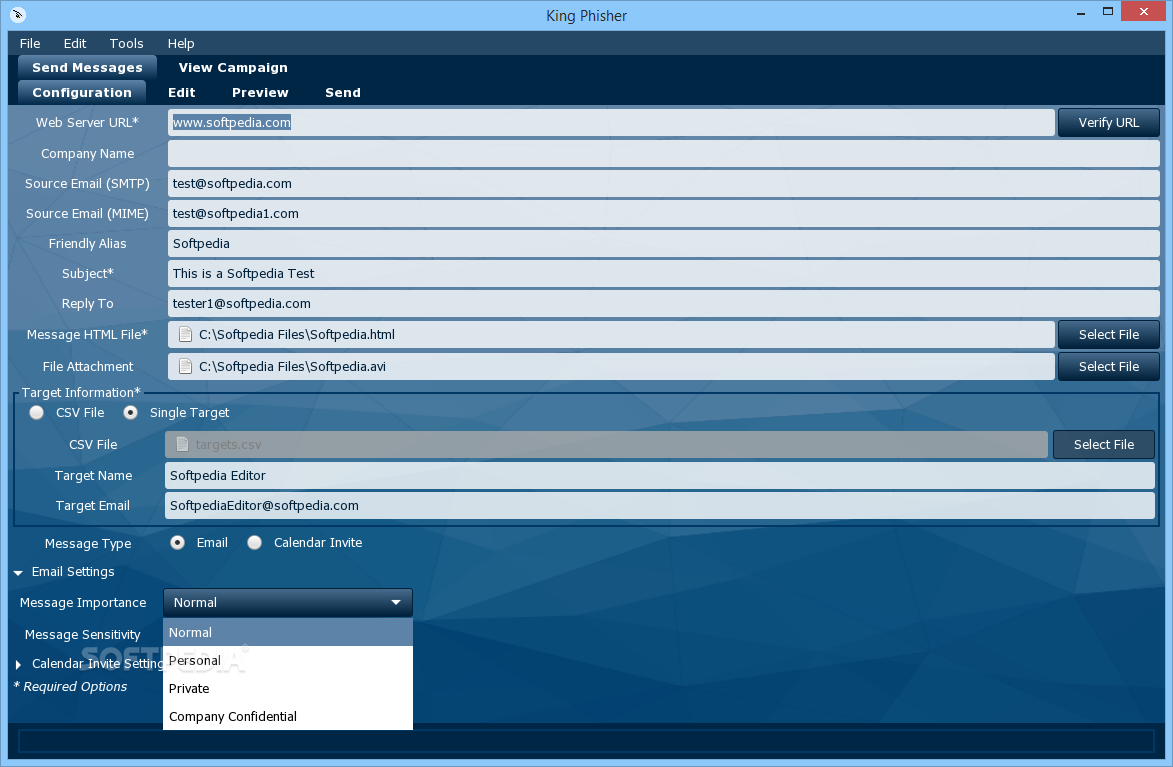This screenshot has height=767, width=1173.
Task: Choose Email message type radio button
Action: pyautogui.click(x=177, y=543)
